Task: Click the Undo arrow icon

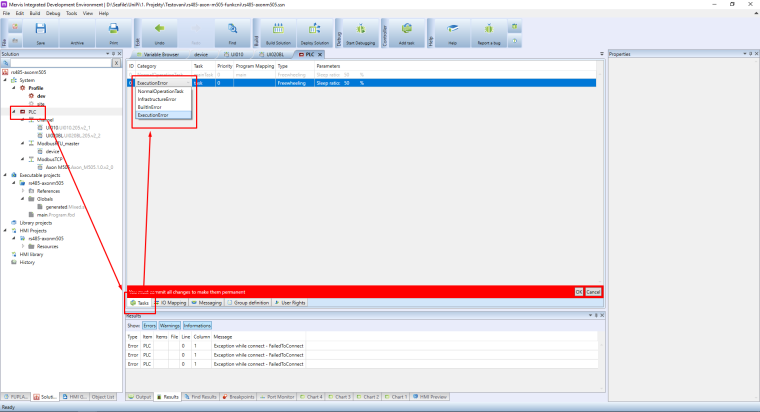Action: 160,32
